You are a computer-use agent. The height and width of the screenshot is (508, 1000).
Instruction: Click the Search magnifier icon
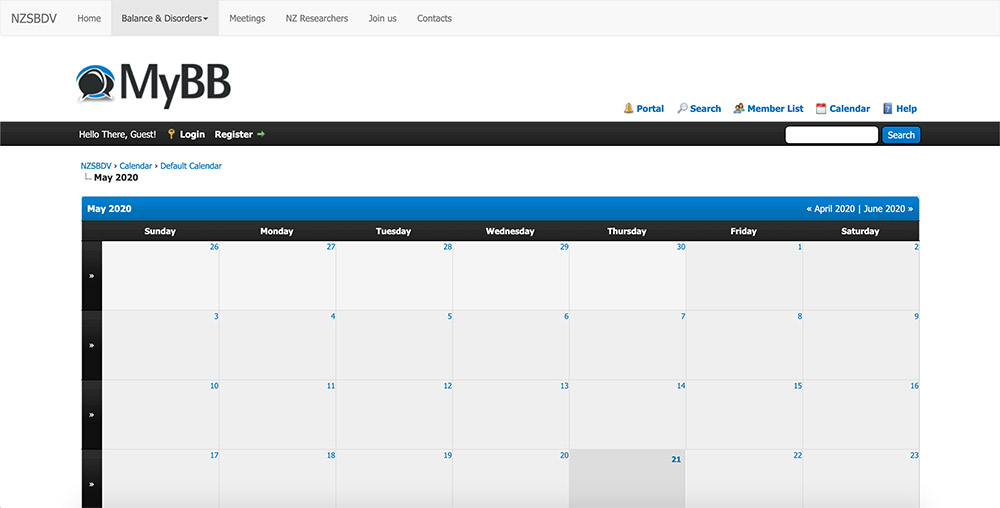tap(682, 108)
